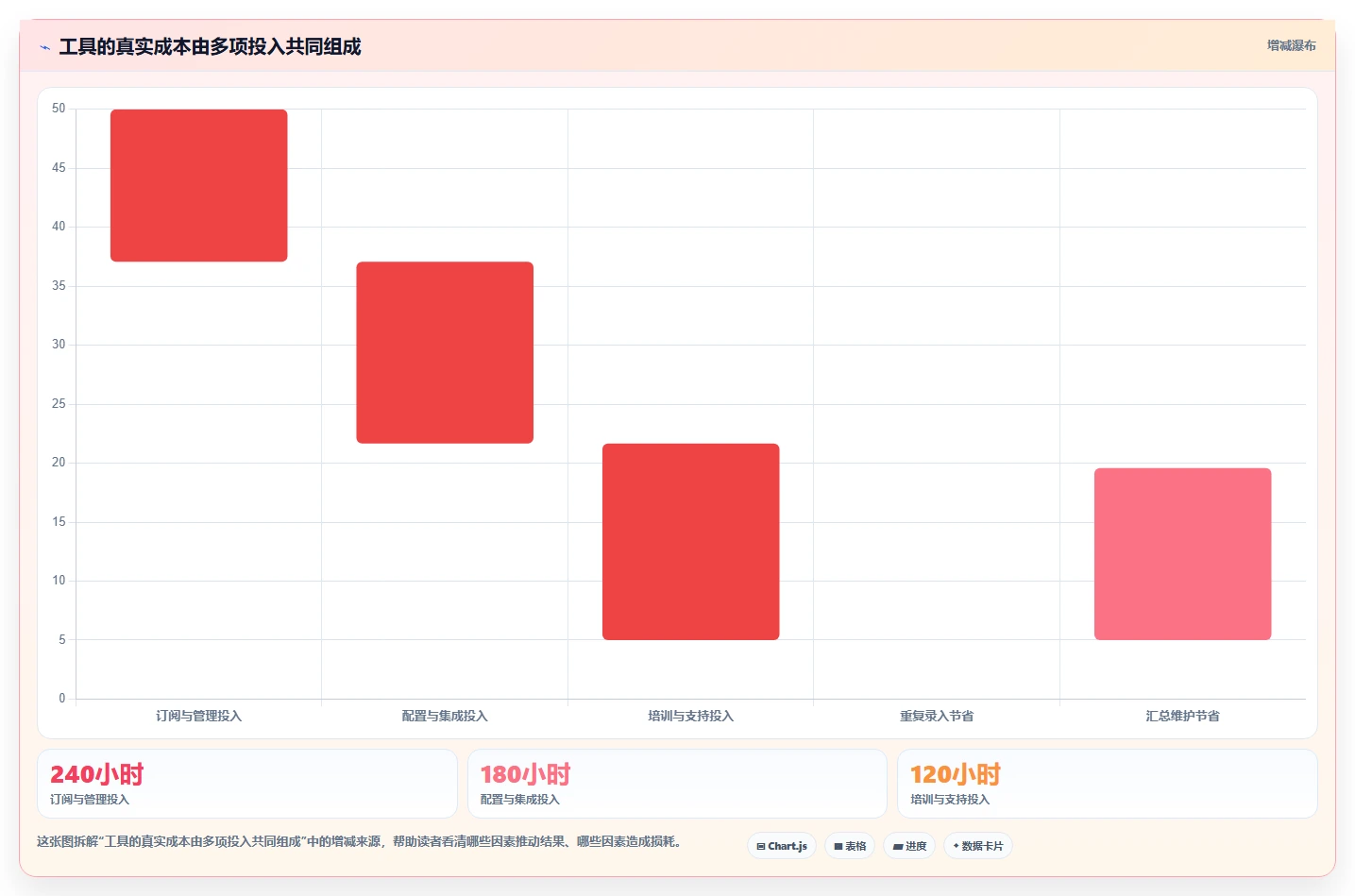Image resolution: width=1355 pixels, height=896 pixels.
Task: Click the y-axis value 50
Action: point(59,109)
